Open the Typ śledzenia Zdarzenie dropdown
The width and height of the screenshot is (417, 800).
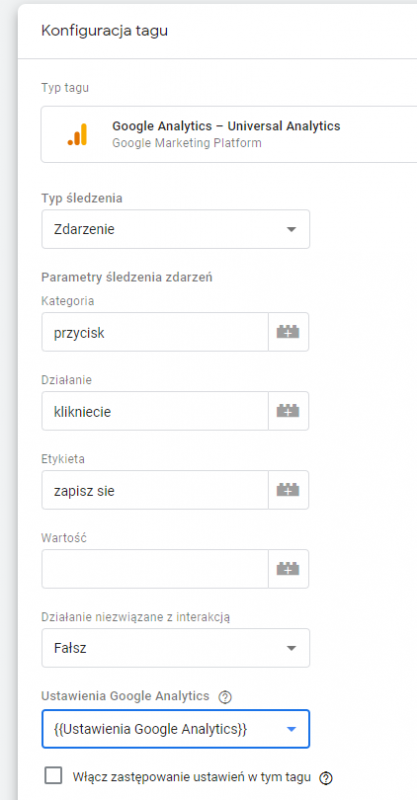click(x=176, y=229)
